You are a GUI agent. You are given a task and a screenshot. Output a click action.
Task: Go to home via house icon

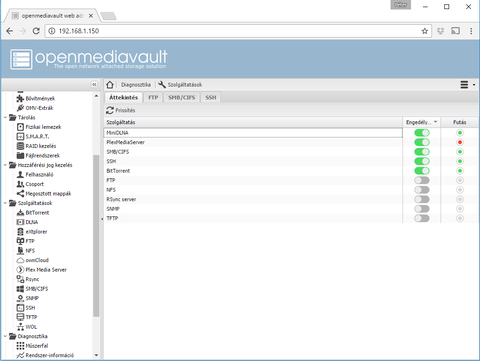pos(110,85)
